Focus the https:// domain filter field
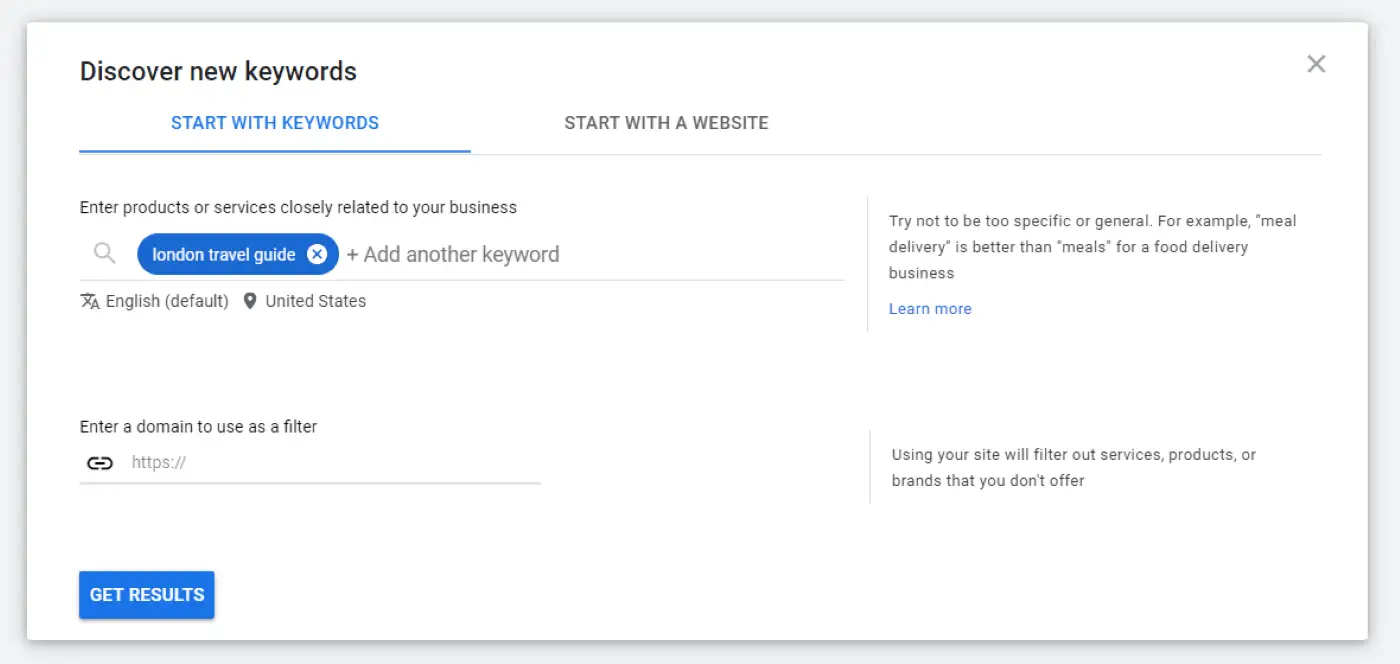This screenshot has height=664, width=1400. click(x=330, y=463)
